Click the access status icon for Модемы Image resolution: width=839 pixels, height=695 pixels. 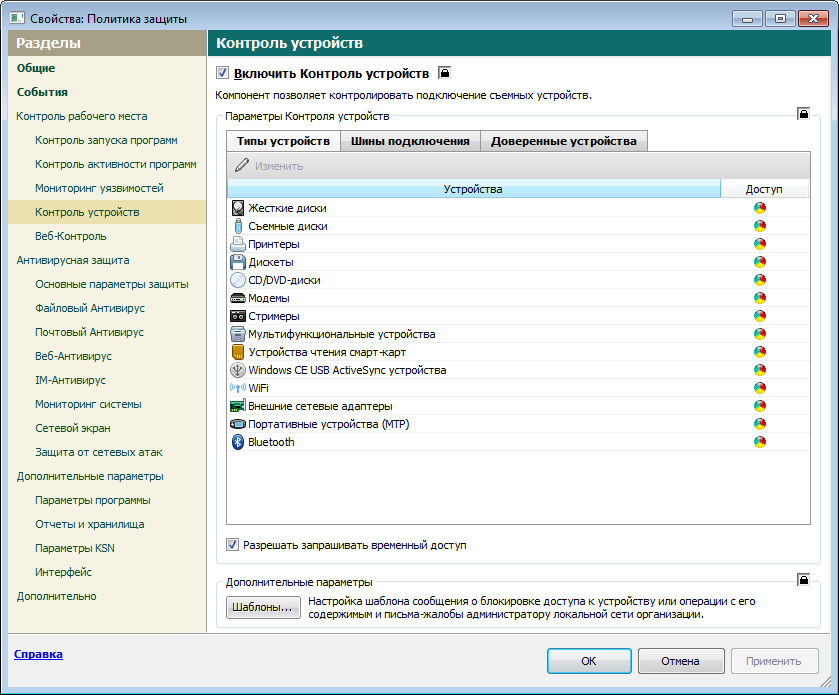[x=760, y=298]
